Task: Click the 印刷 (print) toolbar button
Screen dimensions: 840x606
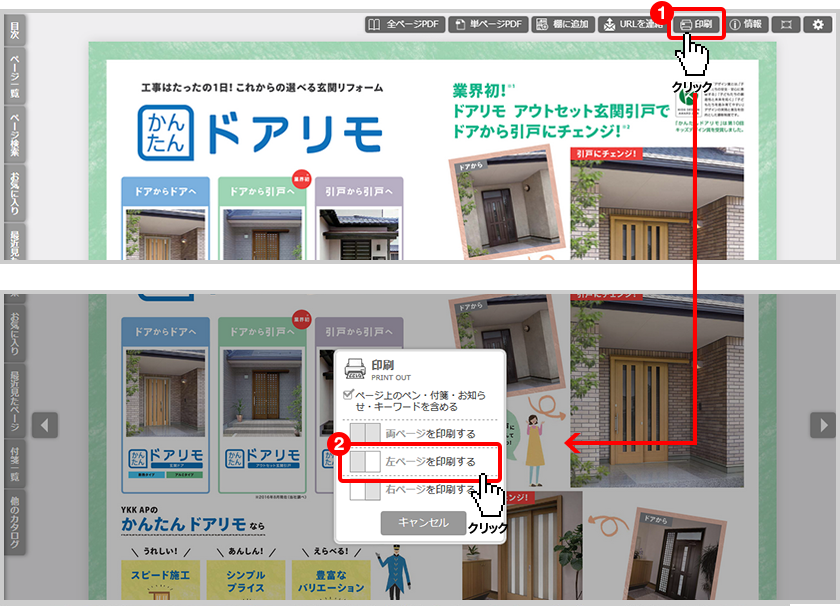Action: 696,24
